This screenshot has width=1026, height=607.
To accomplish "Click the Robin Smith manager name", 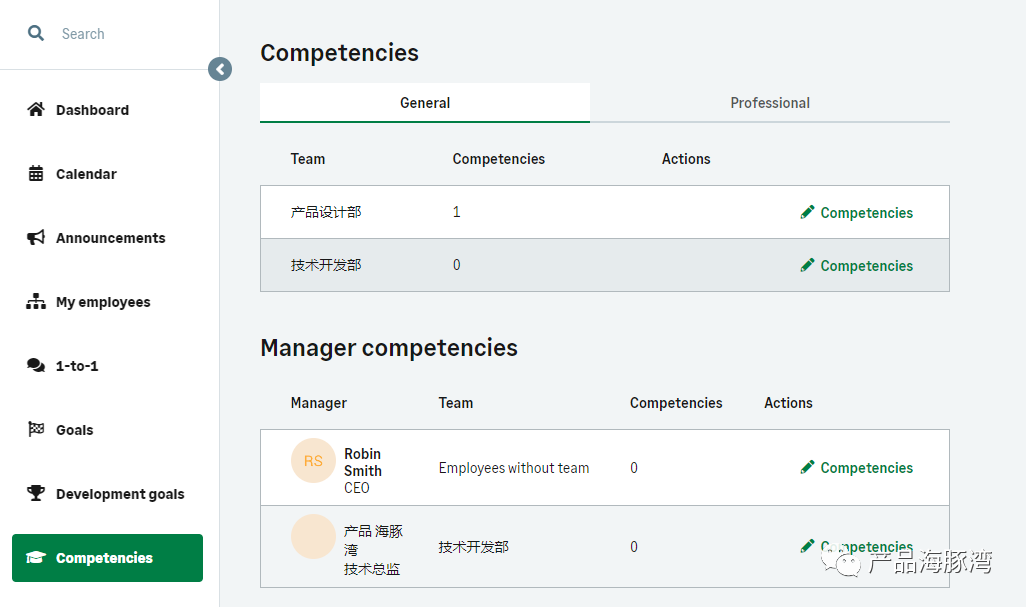I will pos(363,462).
